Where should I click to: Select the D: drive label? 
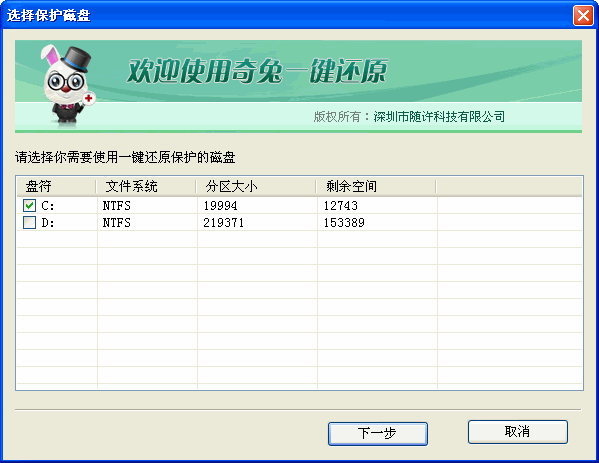click(48, 223)
